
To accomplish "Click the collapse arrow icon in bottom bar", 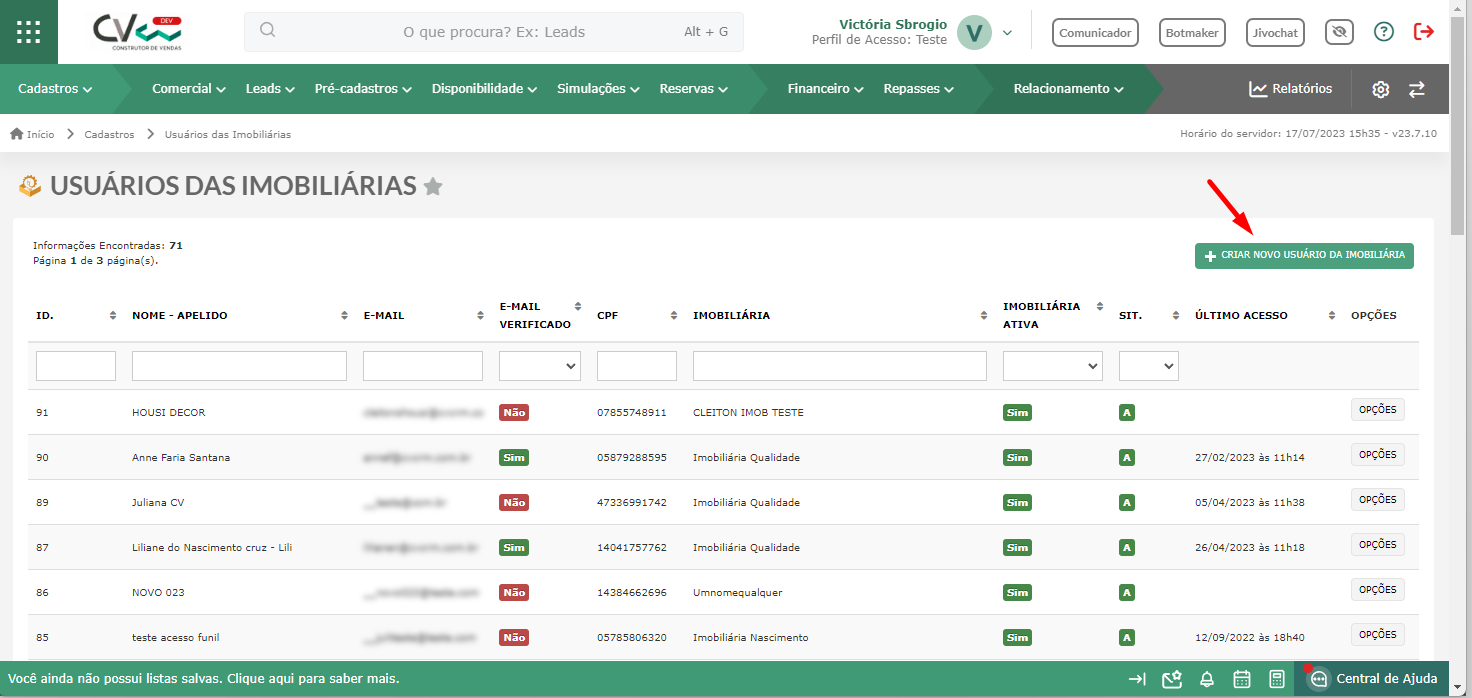I will click(1137, 679).
